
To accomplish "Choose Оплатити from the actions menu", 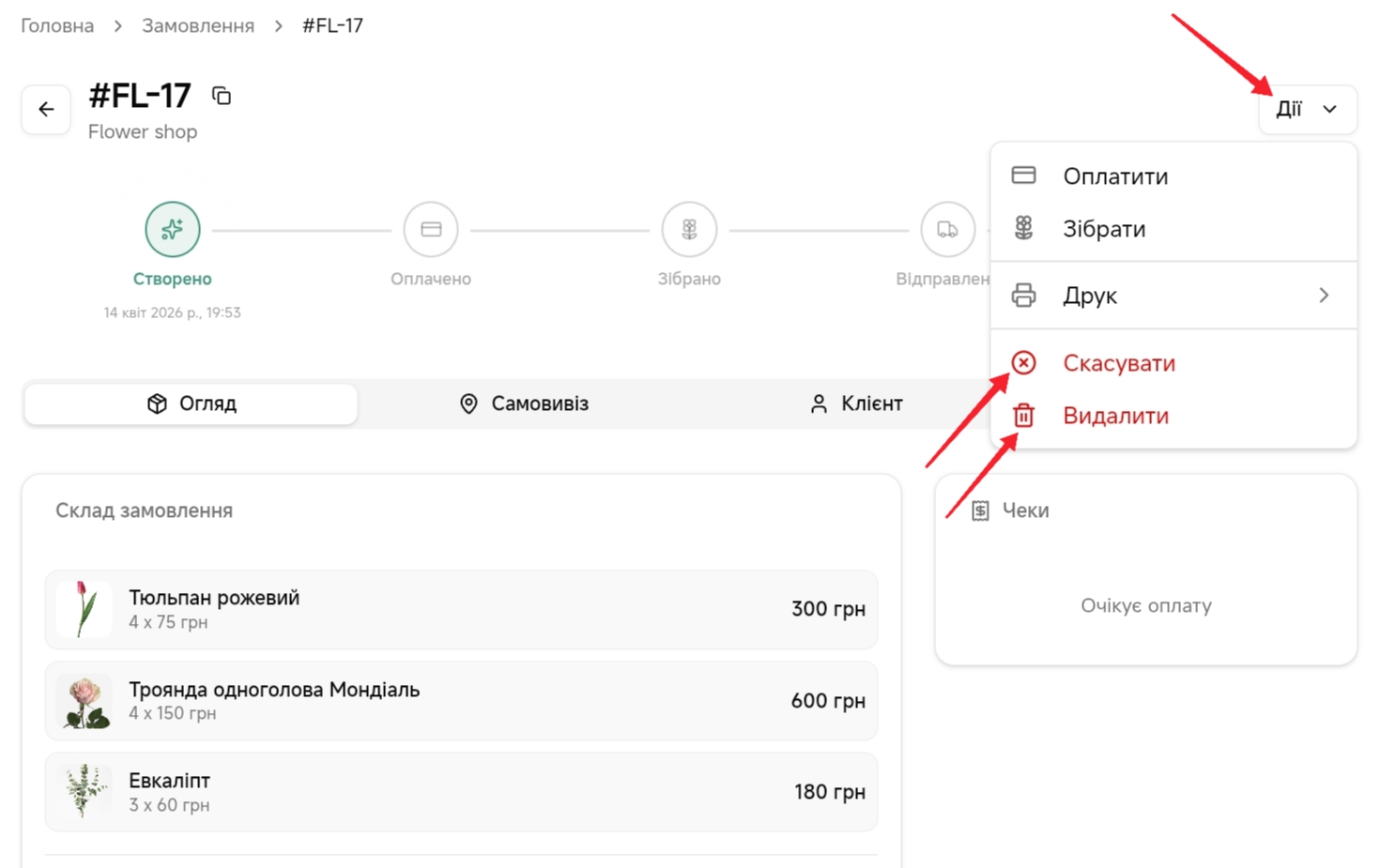I will point(1115,176).
